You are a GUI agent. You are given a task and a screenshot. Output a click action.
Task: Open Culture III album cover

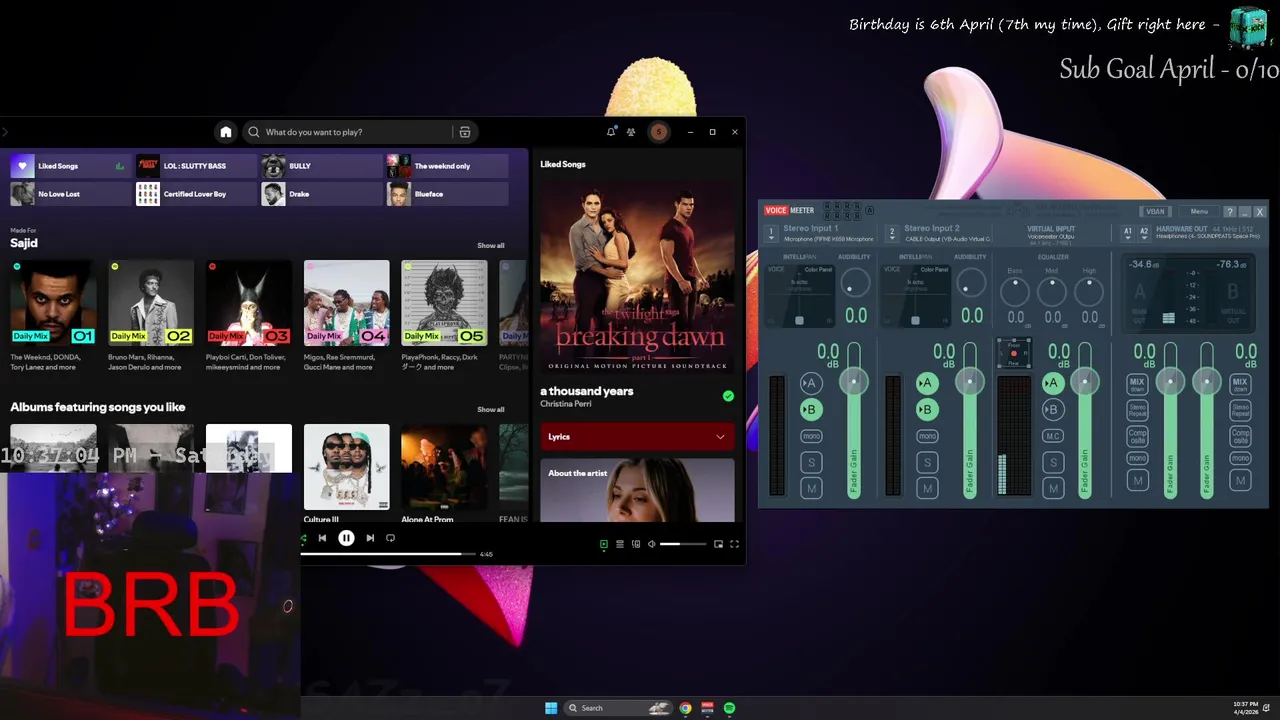(x=346, y=467)
